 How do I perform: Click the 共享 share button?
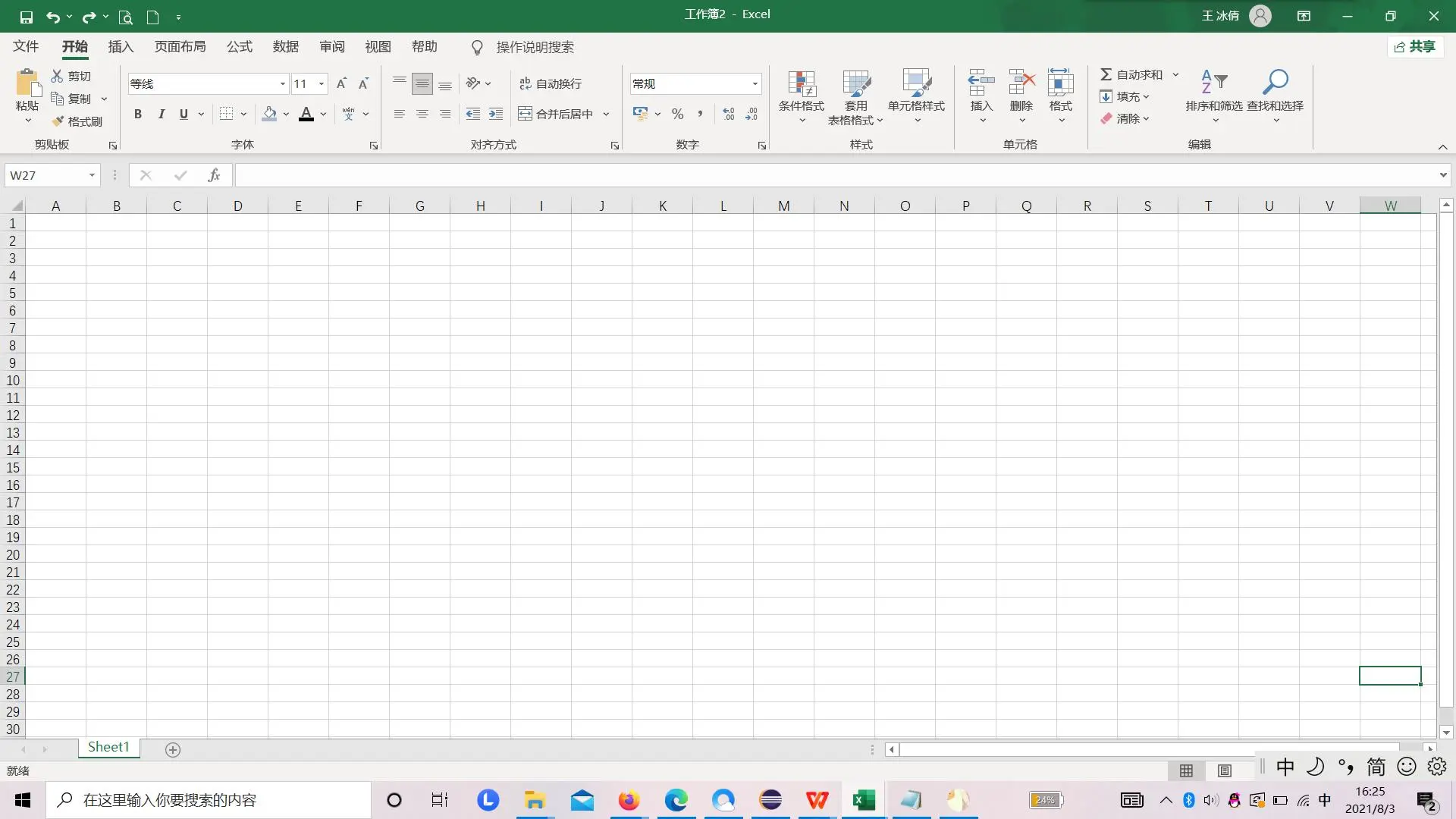[1415, 47]
